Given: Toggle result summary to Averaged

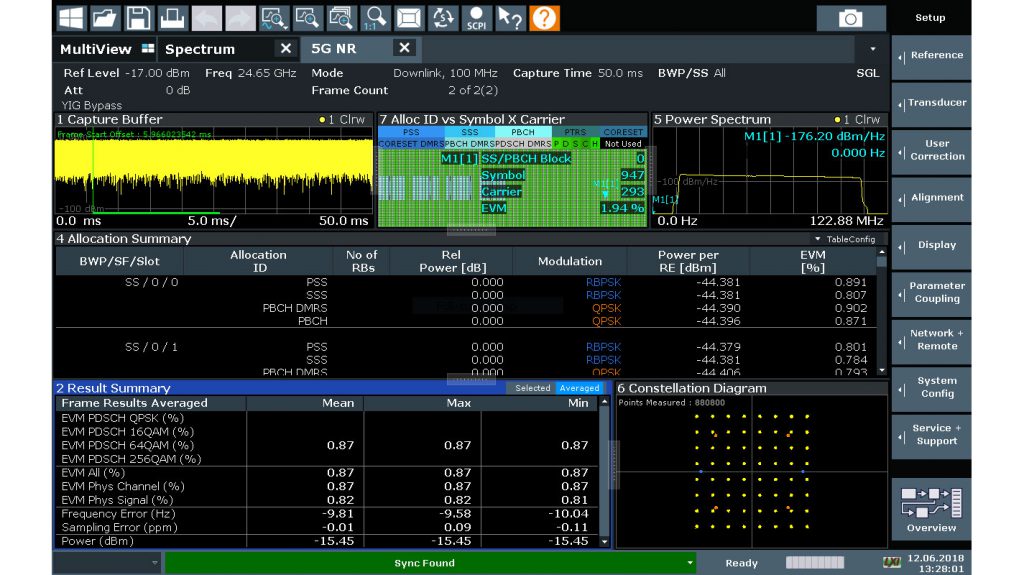Looking at the screenshot, I should pyautogui.click(x=579, y=388).
